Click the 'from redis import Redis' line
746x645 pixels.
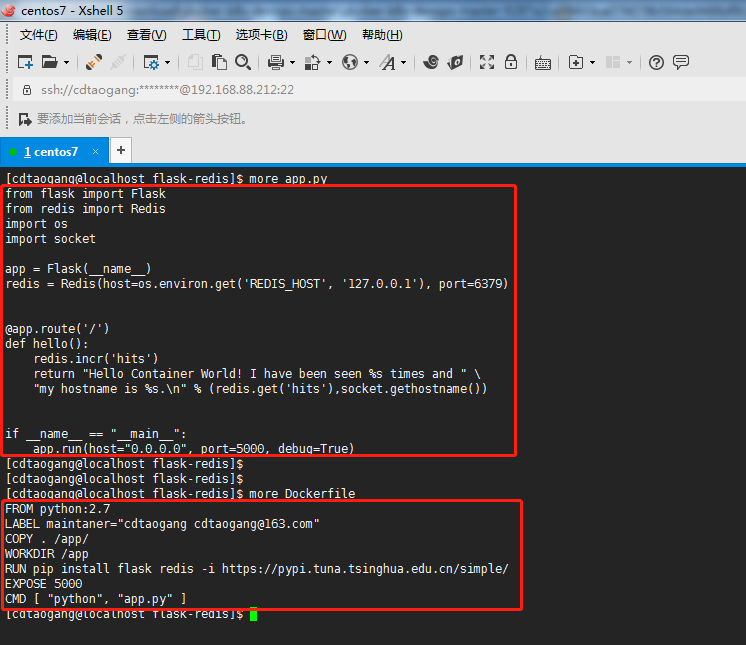tap(86, 209)
